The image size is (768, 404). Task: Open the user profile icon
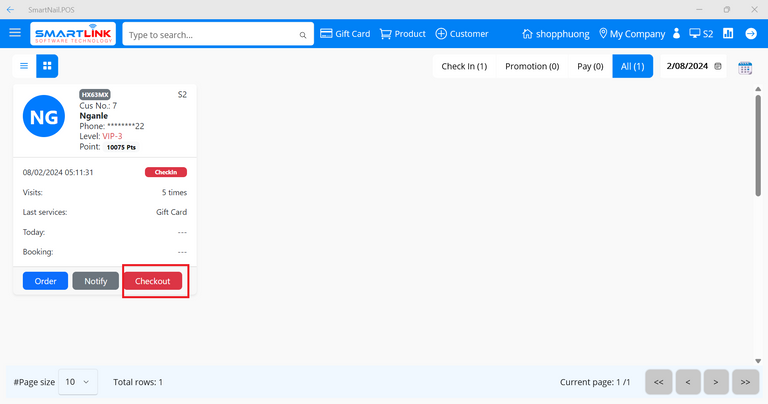[677, 33]
